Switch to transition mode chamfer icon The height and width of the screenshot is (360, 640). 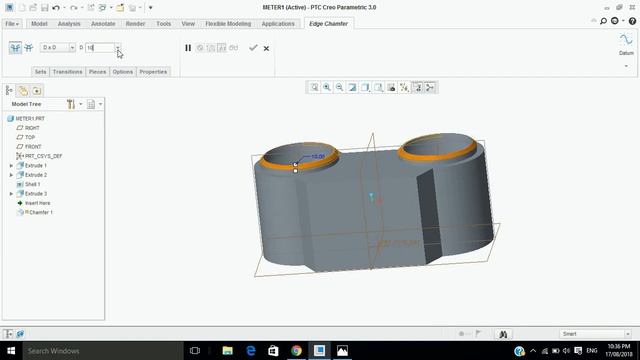(29, 48)
